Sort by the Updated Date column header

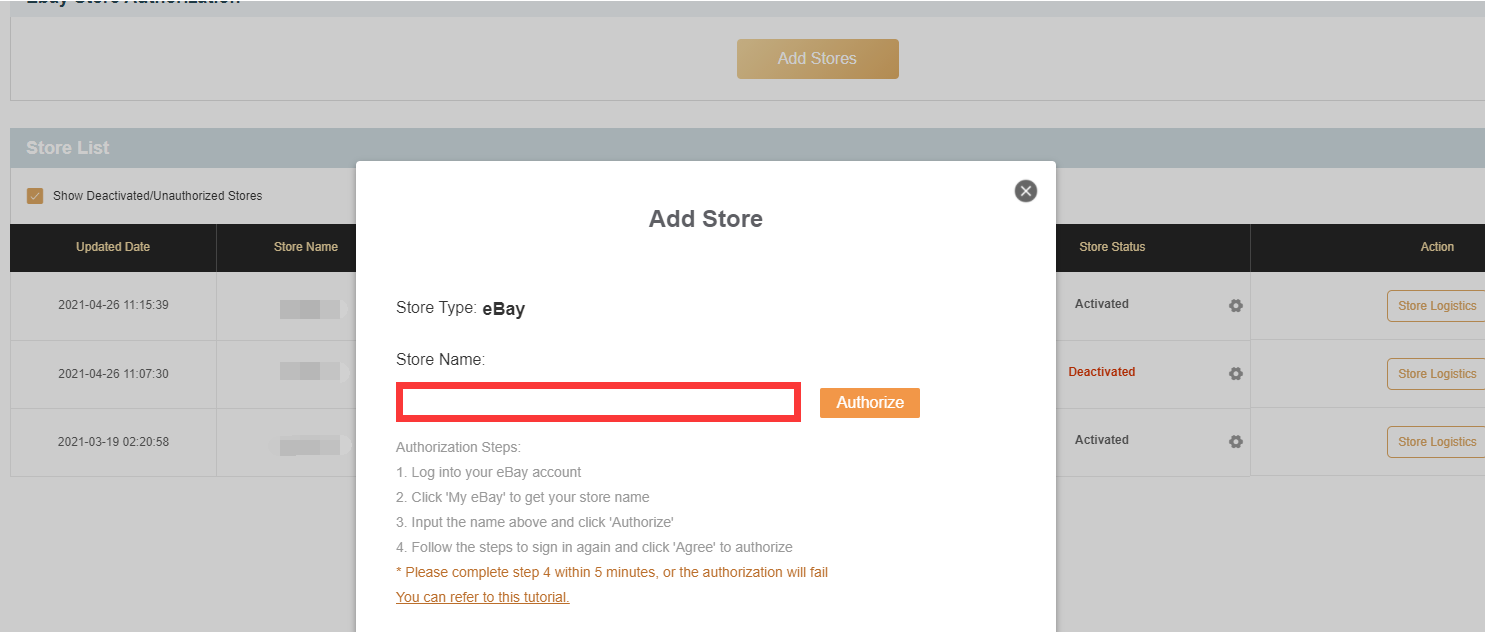coord(113,247)
